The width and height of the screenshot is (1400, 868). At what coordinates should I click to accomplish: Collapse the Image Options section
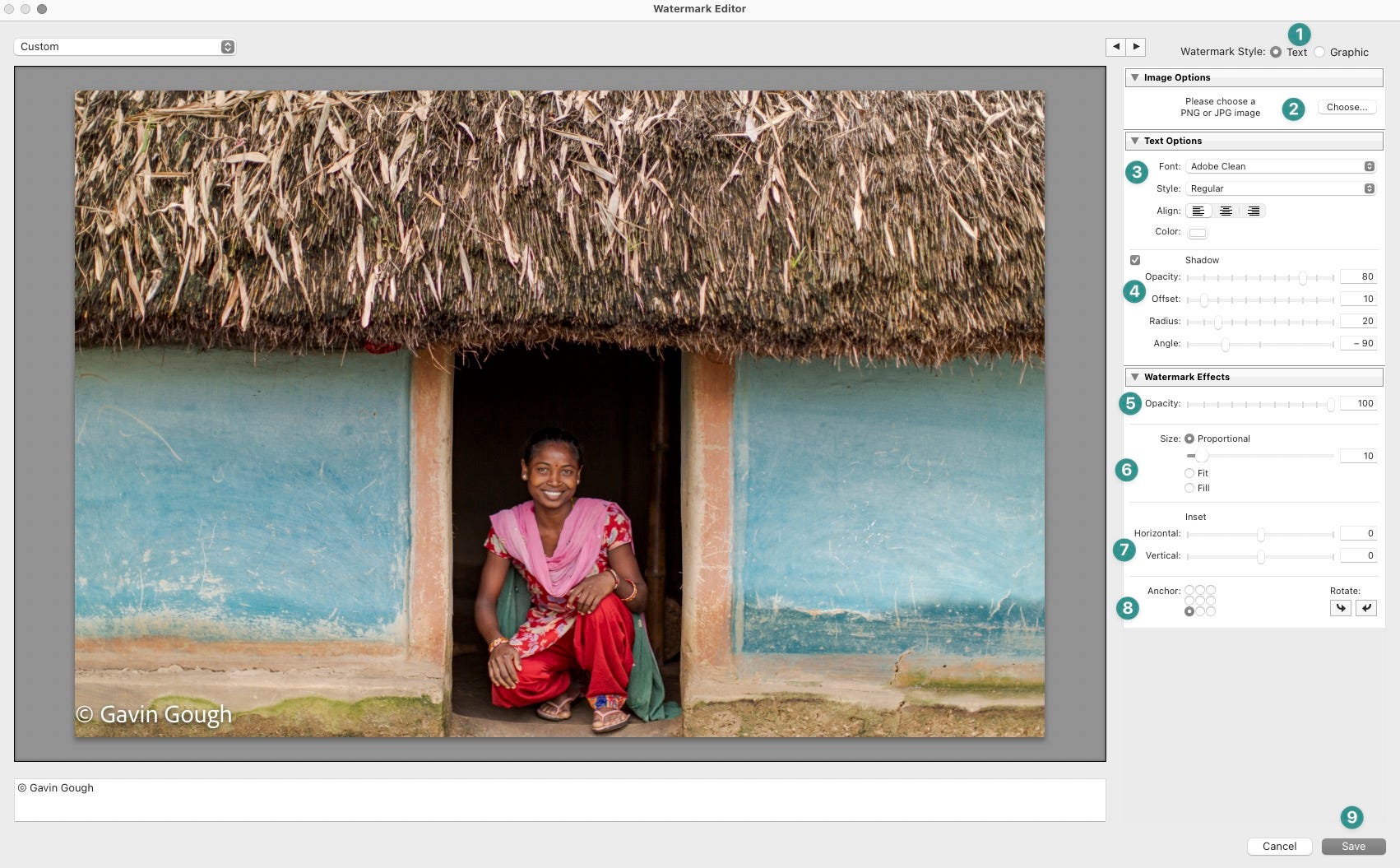click(x=1135, y=77)
